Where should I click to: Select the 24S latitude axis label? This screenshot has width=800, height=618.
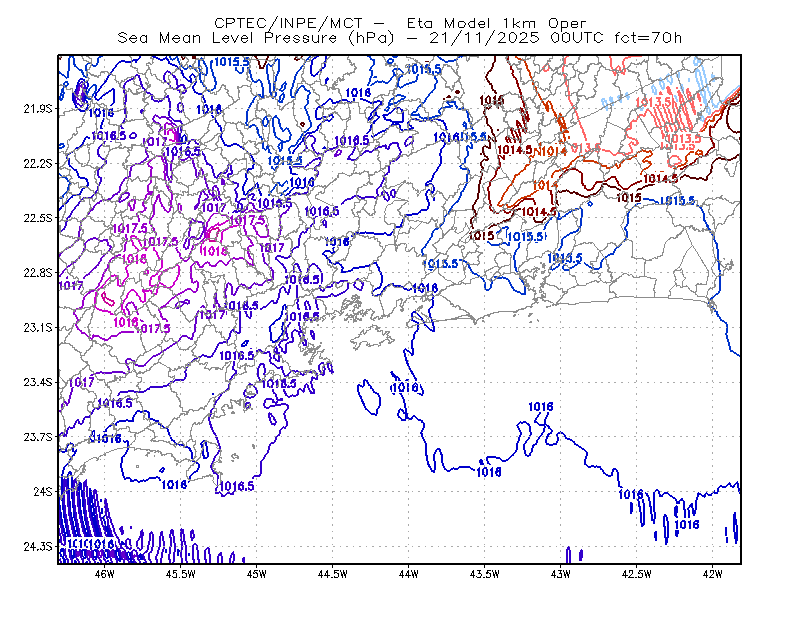pos(43,492)
